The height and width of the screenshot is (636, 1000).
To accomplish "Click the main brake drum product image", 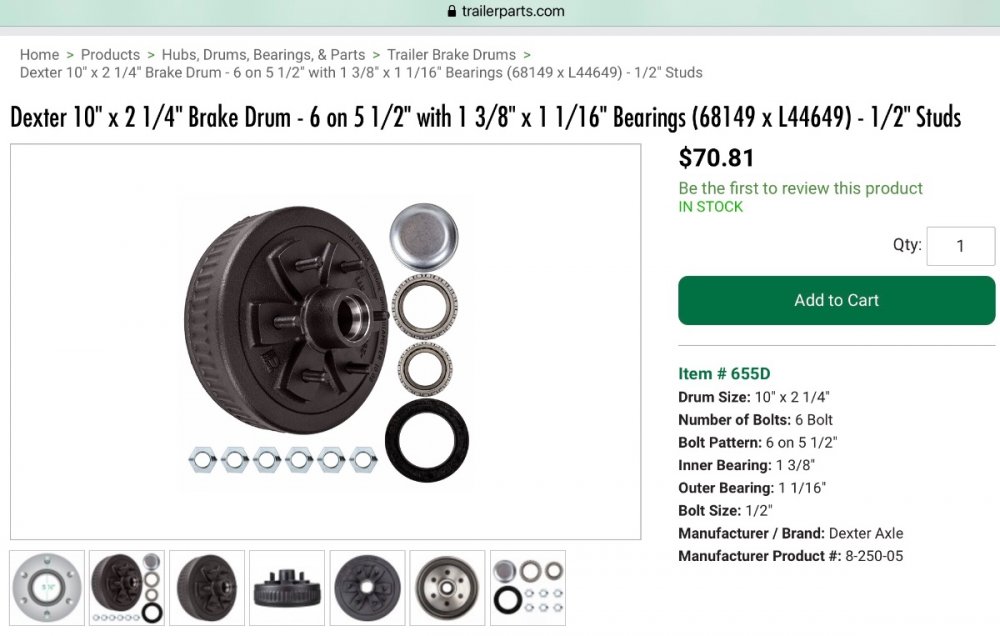I will click(x=325, y=341).
